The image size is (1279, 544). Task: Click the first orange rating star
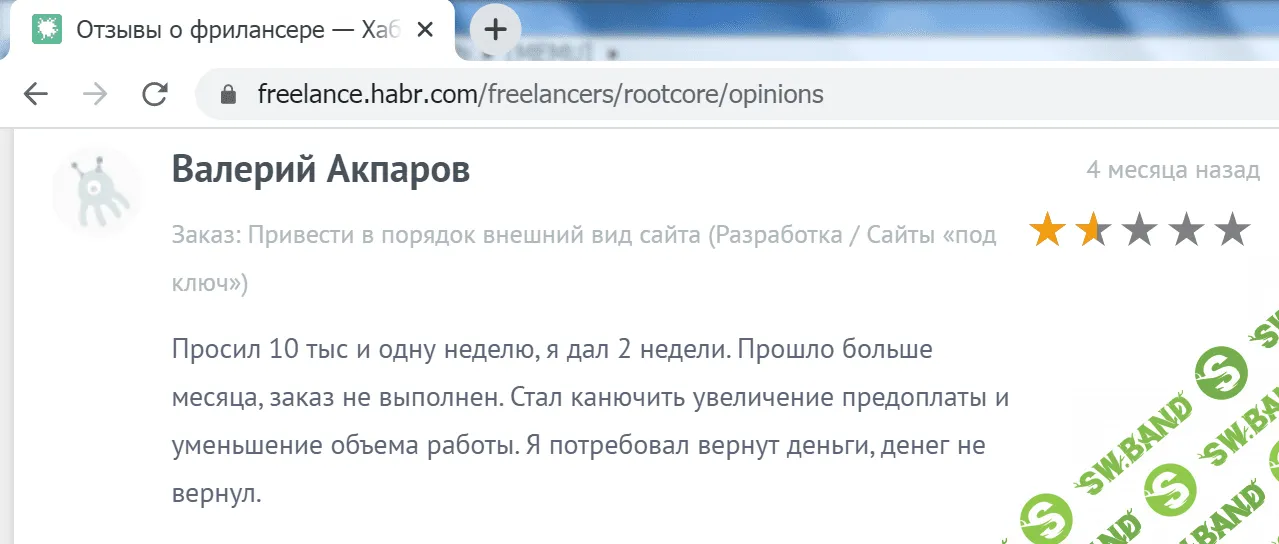(1047, 230)
